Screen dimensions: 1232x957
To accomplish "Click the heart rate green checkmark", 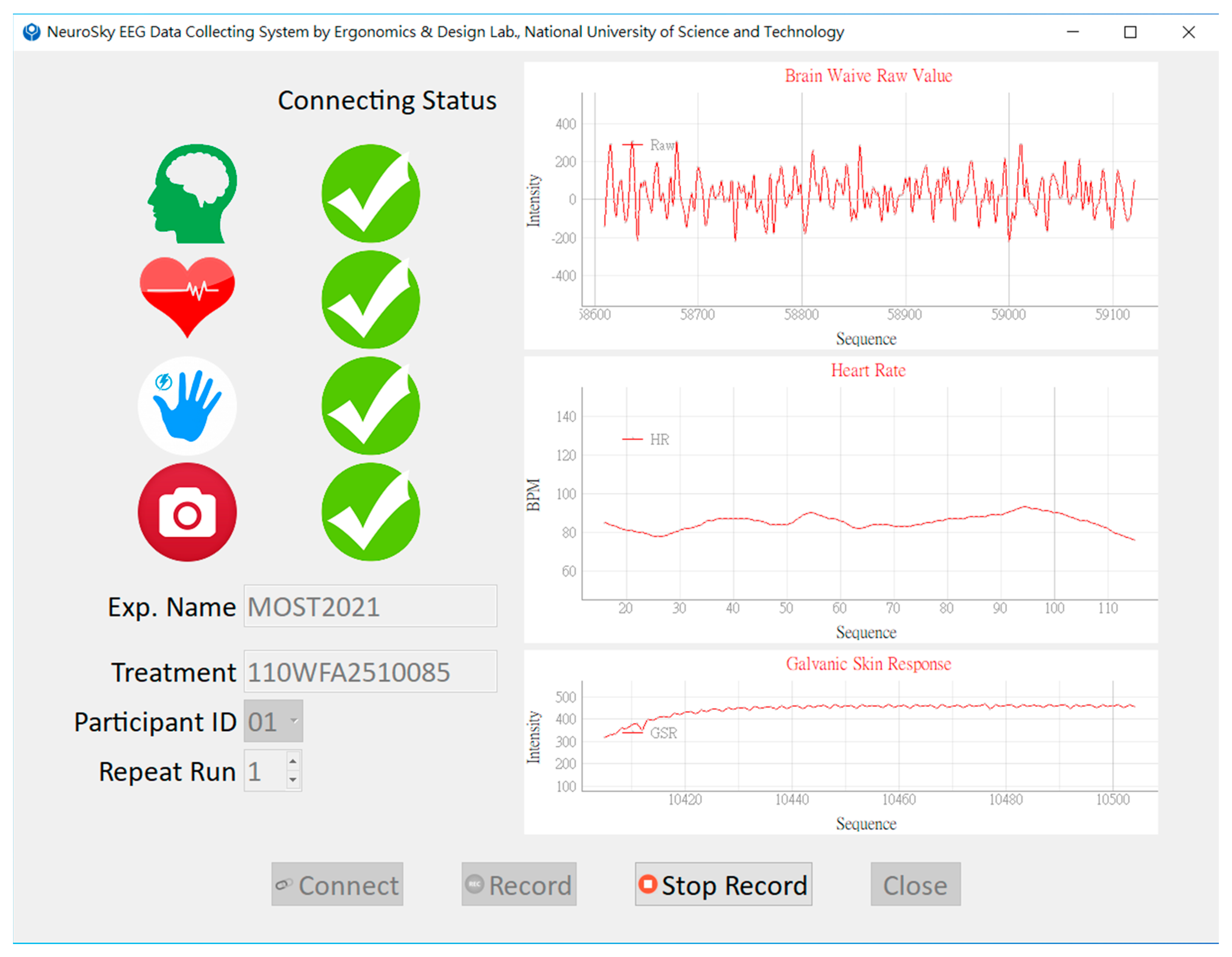I will point(371,300).
